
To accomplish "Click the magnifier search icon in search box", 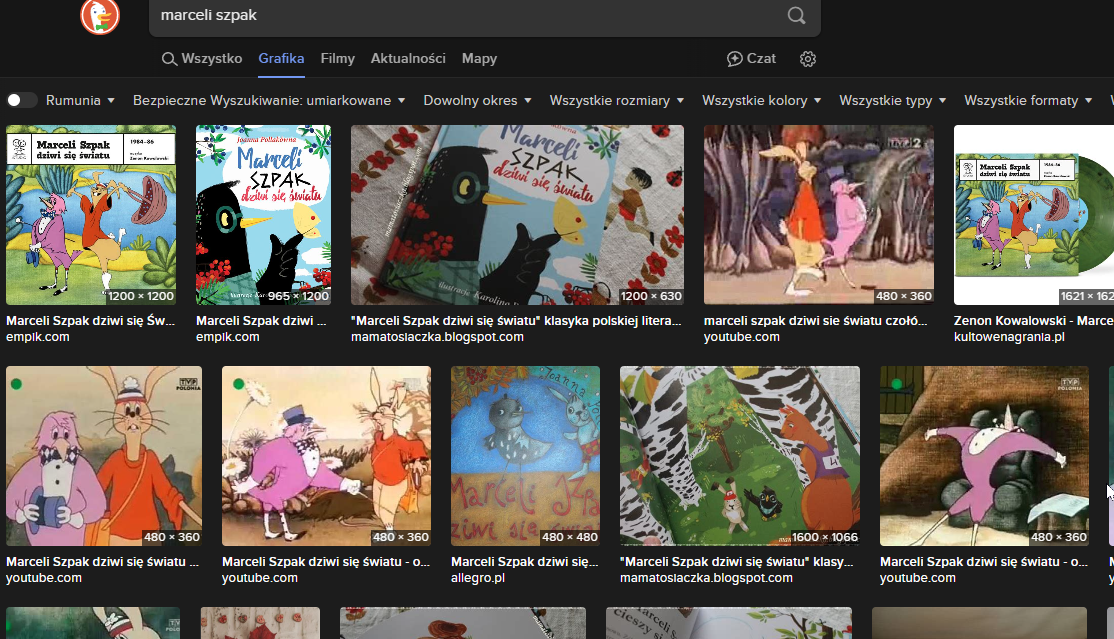I will tap(796, 15).
